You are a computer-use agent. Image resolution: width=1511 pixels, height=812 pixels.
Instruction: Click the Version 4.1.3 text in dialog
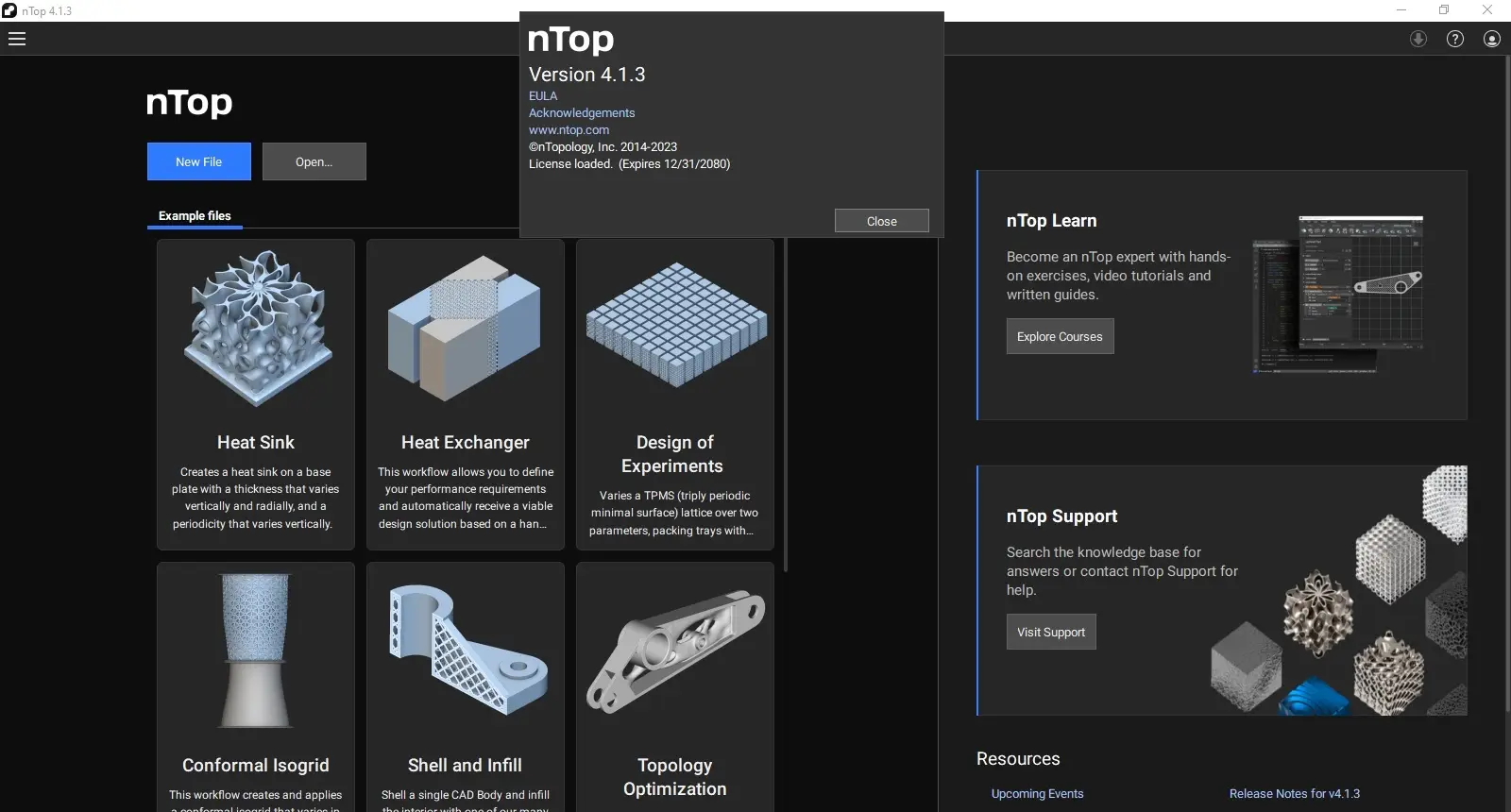(x=586, y=75)
